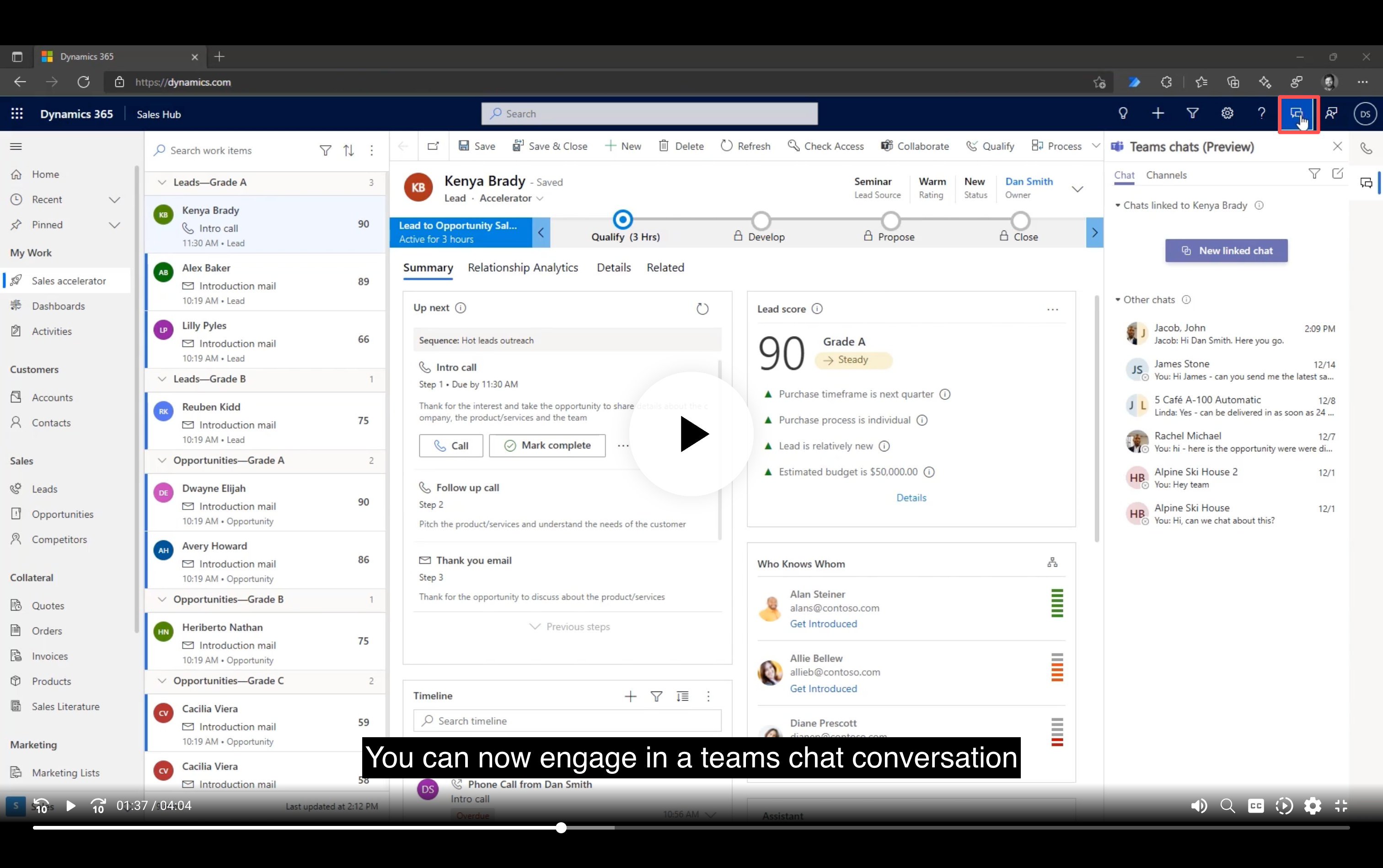This screenshot has height=868, width=1383.
Task: Open browser extensions puzzle icon
Action: tap(1166, 82)
